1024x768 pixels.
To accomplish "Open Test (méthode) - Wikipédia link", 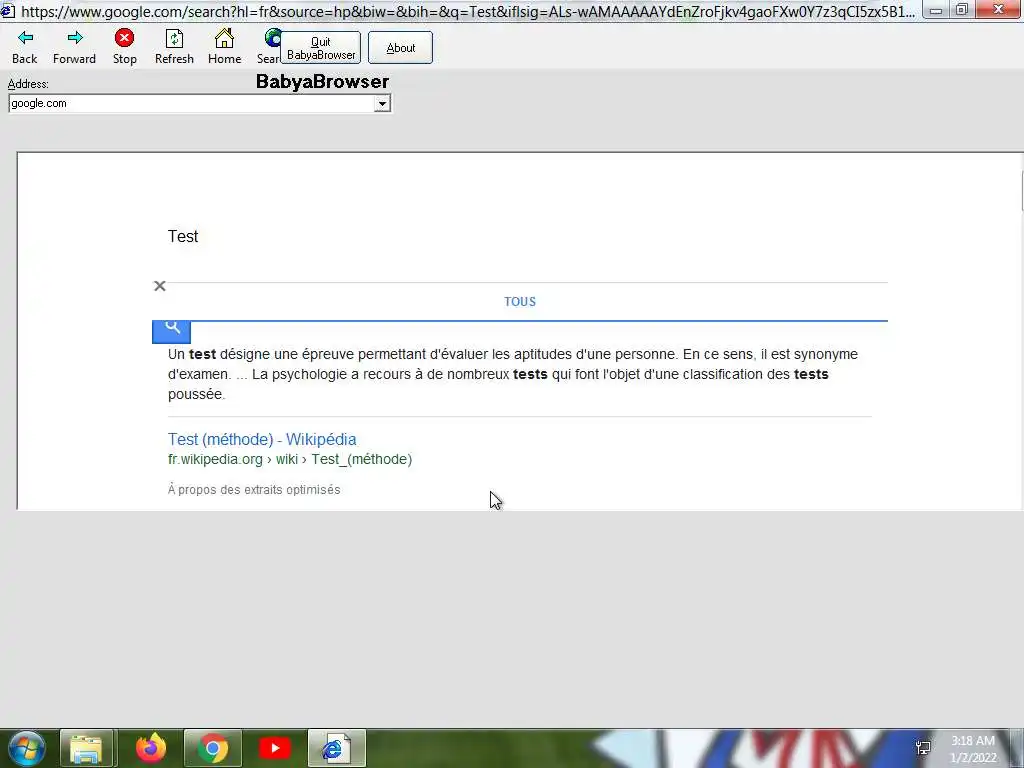I will (x=262, y=439).
